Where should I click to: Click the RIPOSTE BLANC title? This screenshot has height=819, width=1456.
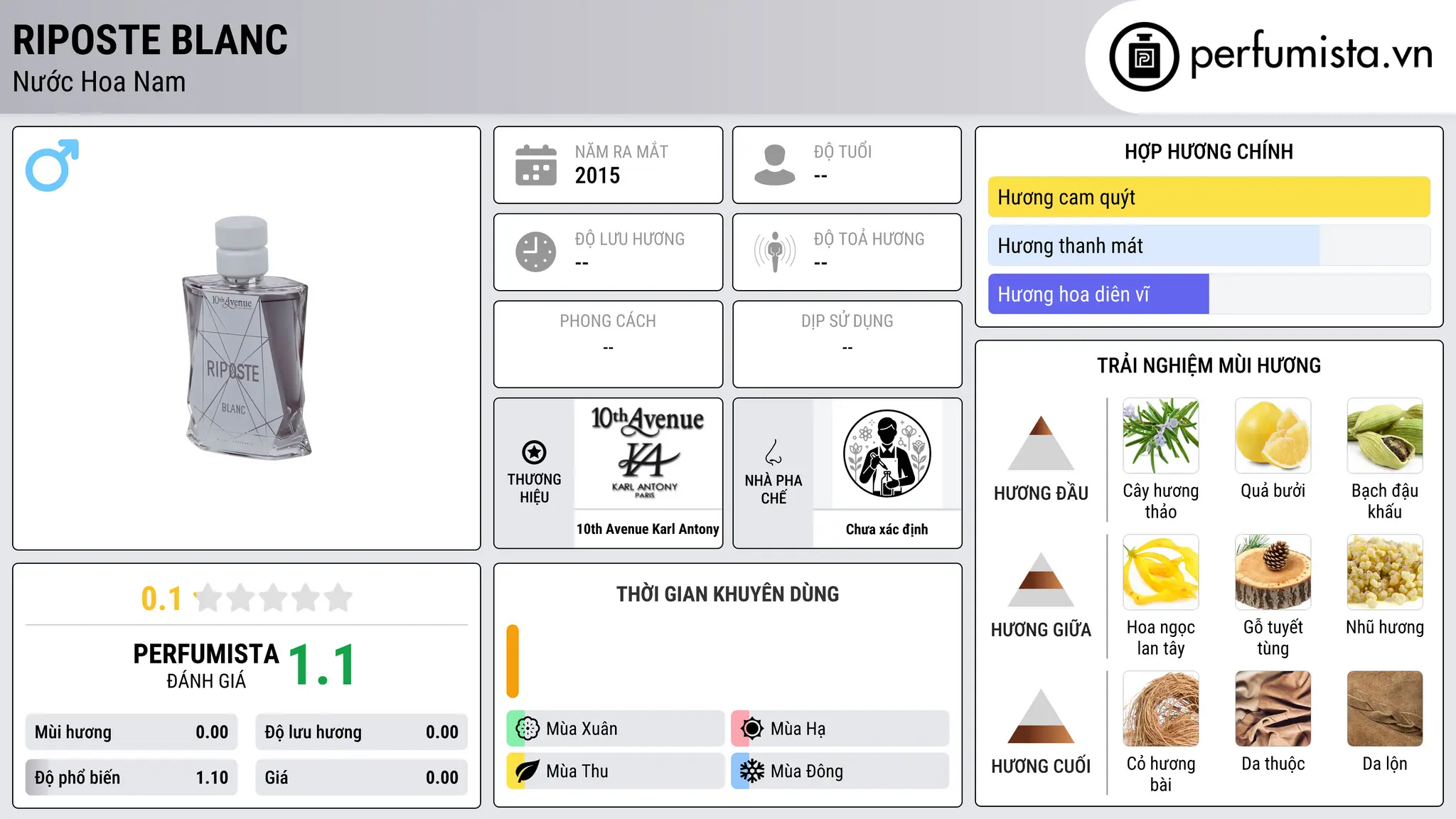tap(150, 40)
